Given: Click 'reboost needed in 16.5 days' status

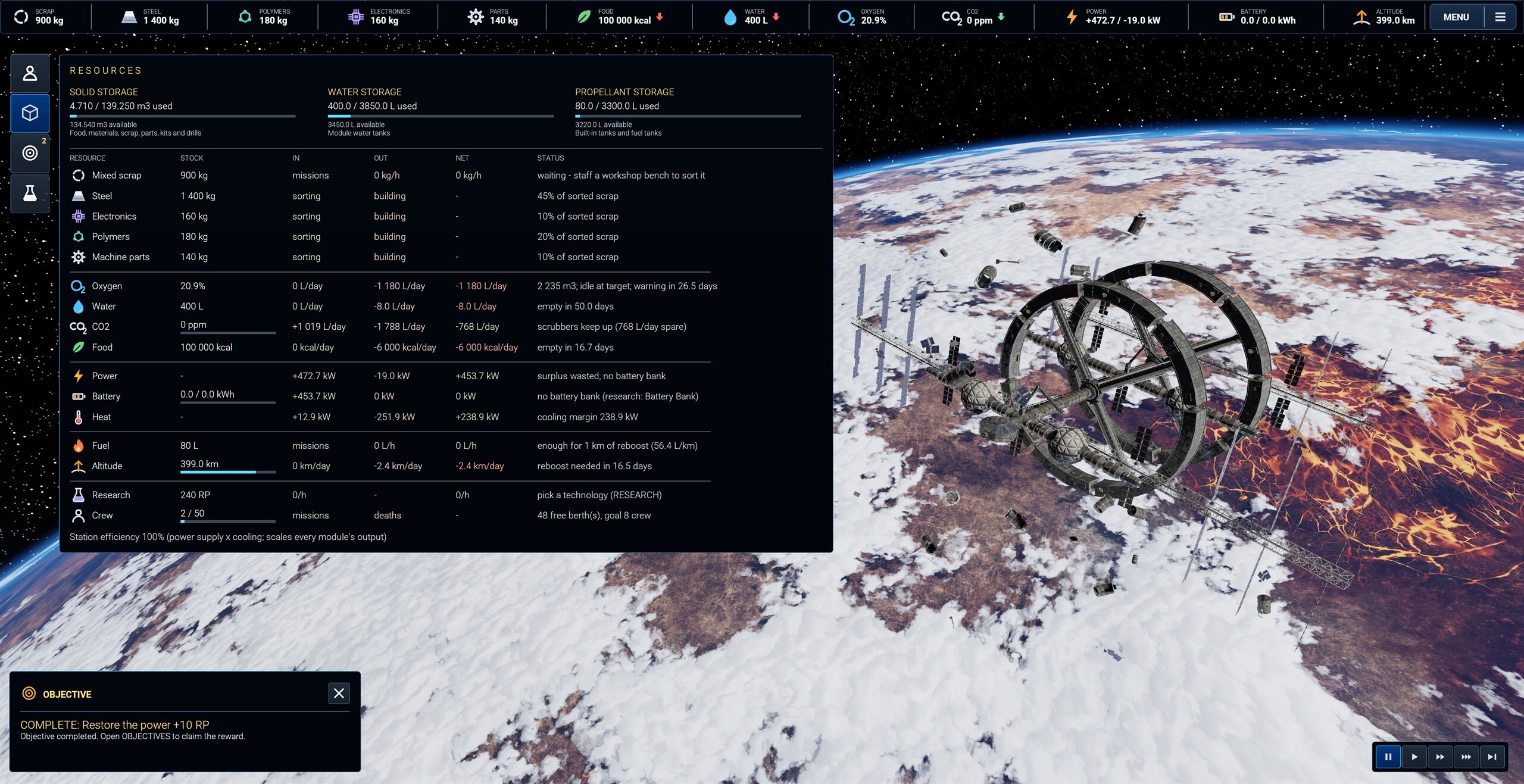Looking at the screenshot, I should [595, 466].
